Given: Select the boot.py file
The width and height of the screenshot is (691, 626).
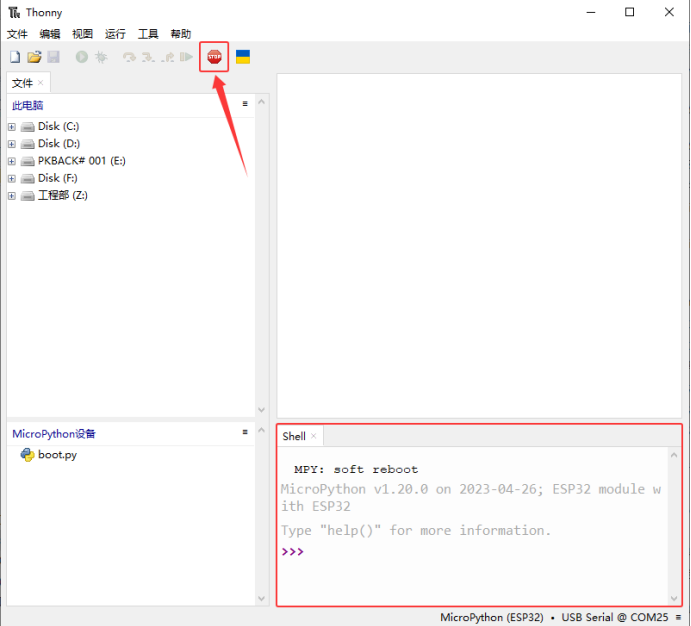Looking at the screenshot, I should coord(57,455).
